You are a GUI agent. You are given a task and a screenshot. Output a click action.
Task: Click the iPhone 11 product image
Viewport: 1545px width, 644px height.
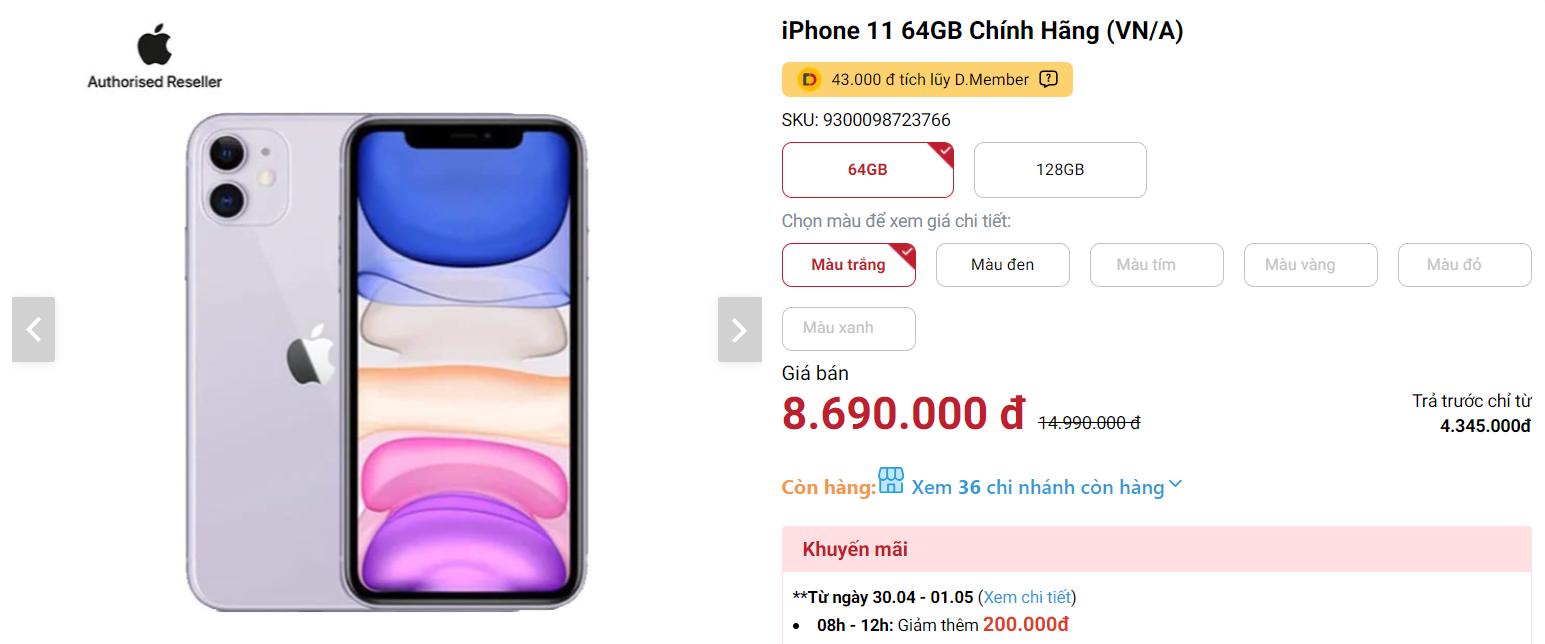386,362
